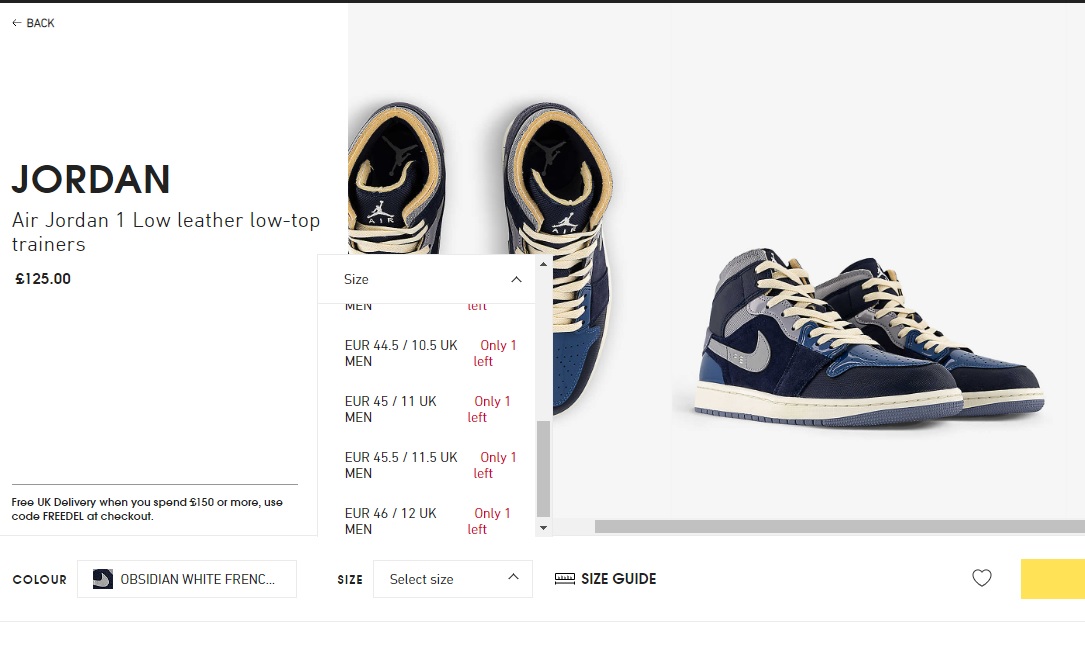This screenshot has width=1085, height=647.
Task: Select EUR 45 / 11 UK size
Action: [426, 409]
